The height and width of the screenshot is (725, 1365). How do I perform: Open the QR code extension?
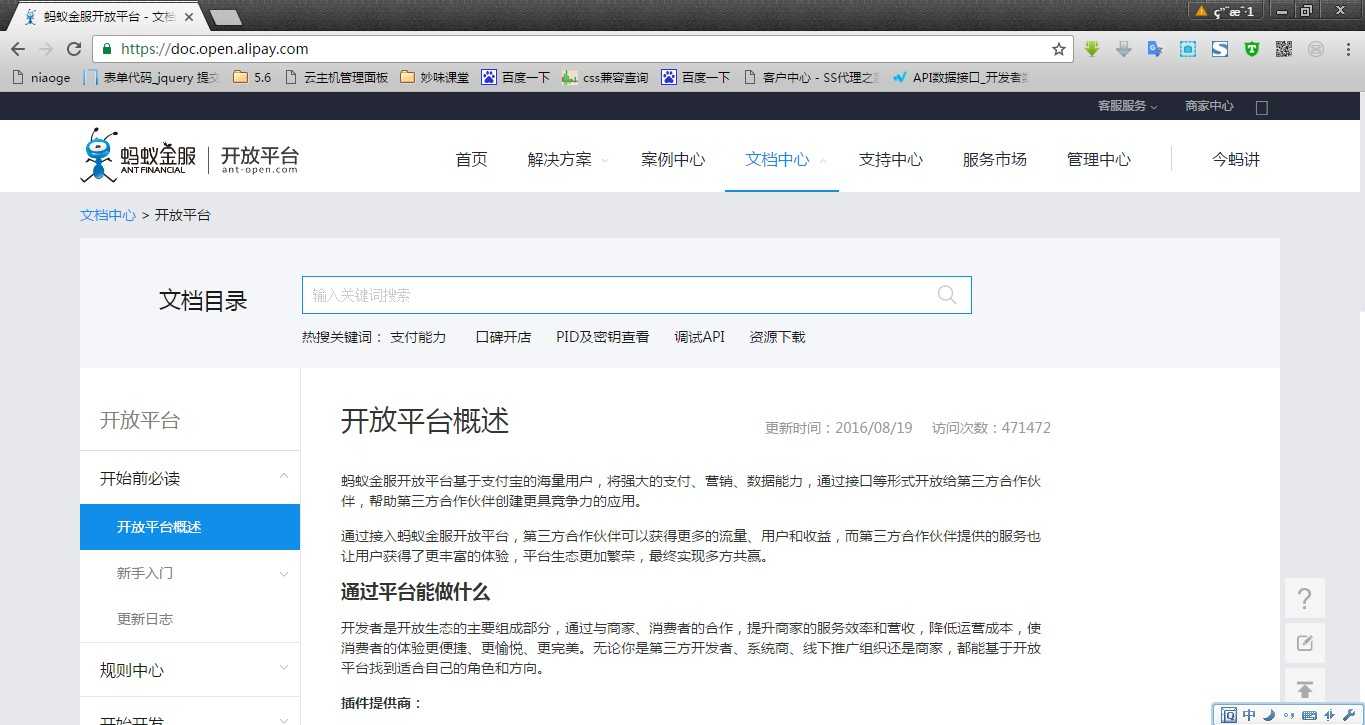click(1284, 49)
